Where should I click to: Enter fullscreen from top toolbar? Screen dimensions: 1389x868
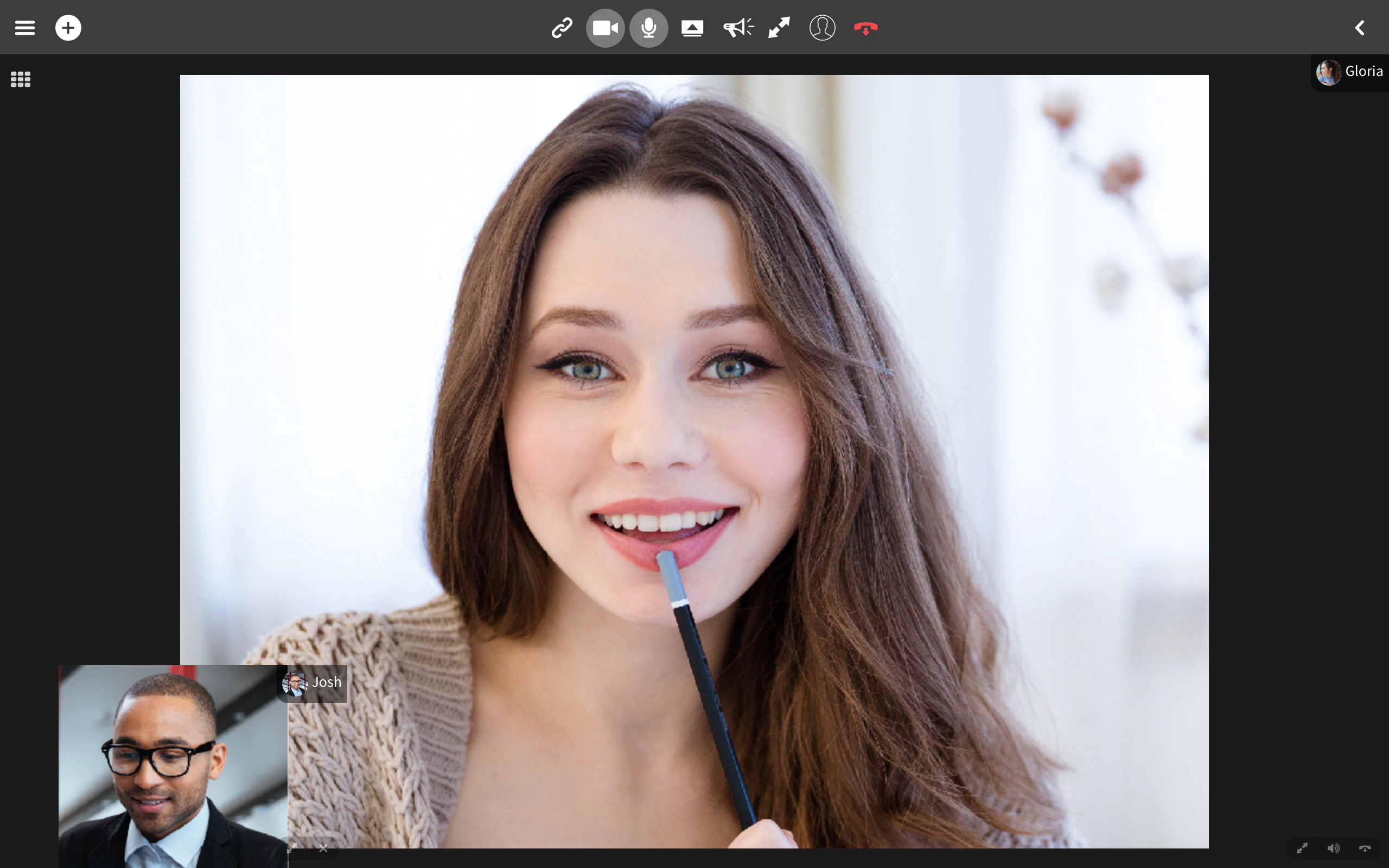click(779, 28)
